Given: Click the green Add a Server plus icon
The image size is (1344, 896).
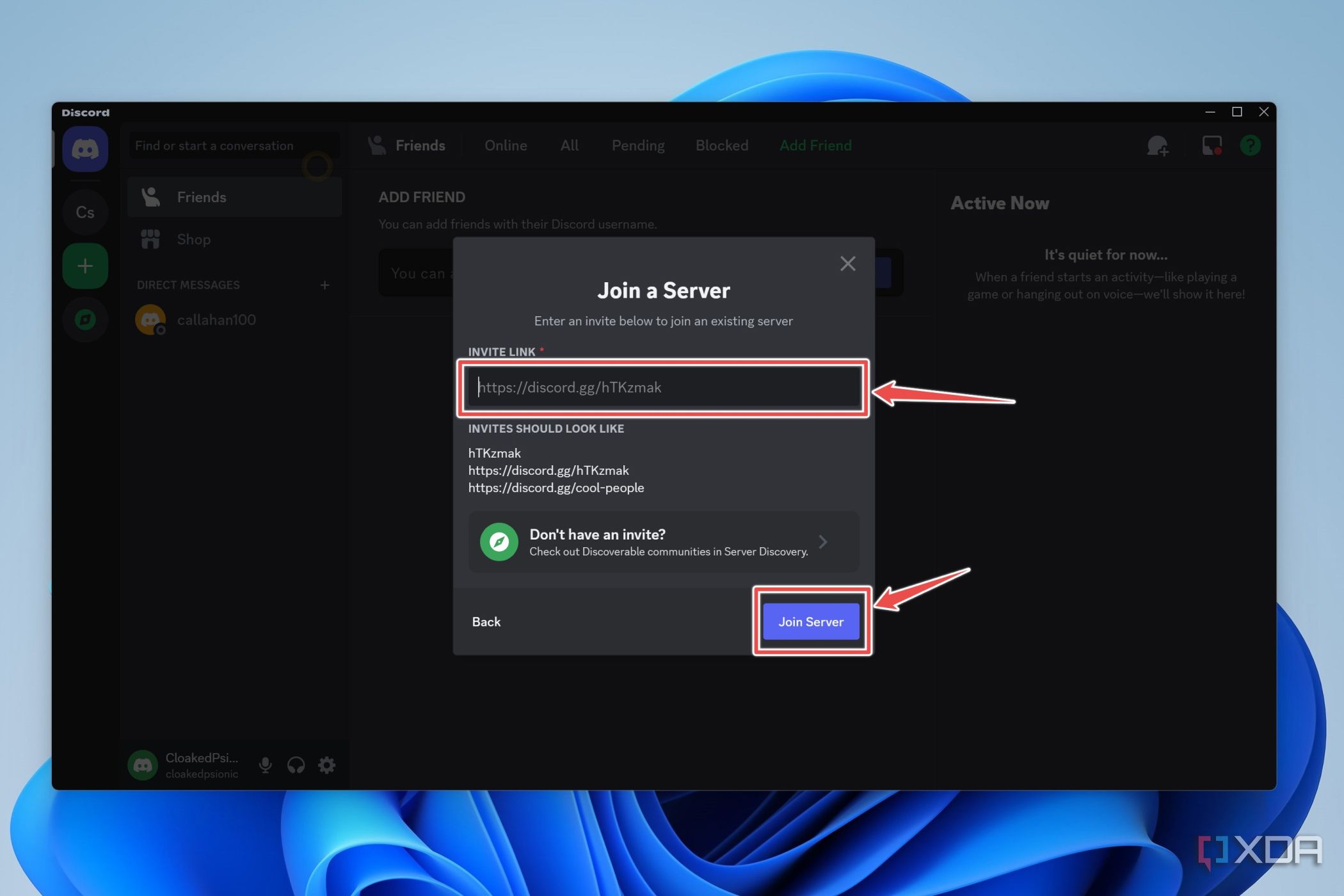Looking at the screenshot, I should tap(85, 266).
